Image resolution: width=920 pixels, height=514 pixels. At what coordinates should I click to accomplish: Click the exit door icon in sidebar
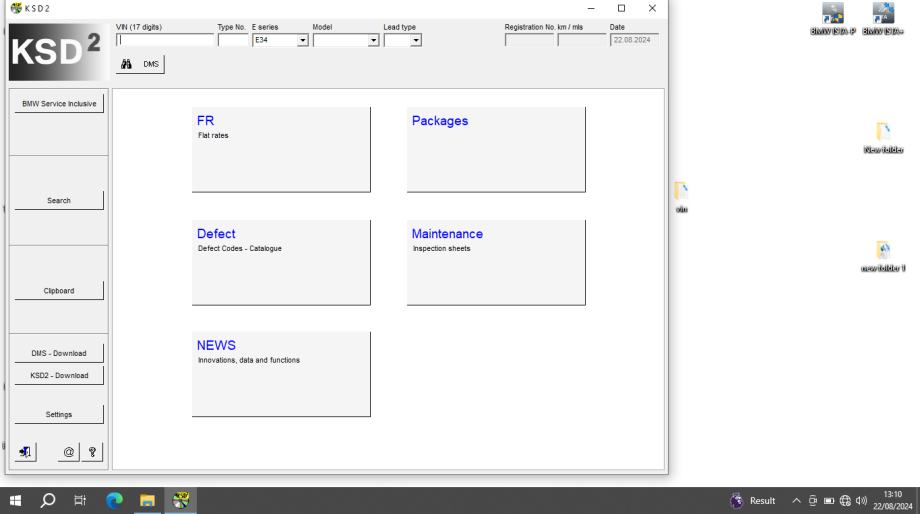(x=25, y=452)
